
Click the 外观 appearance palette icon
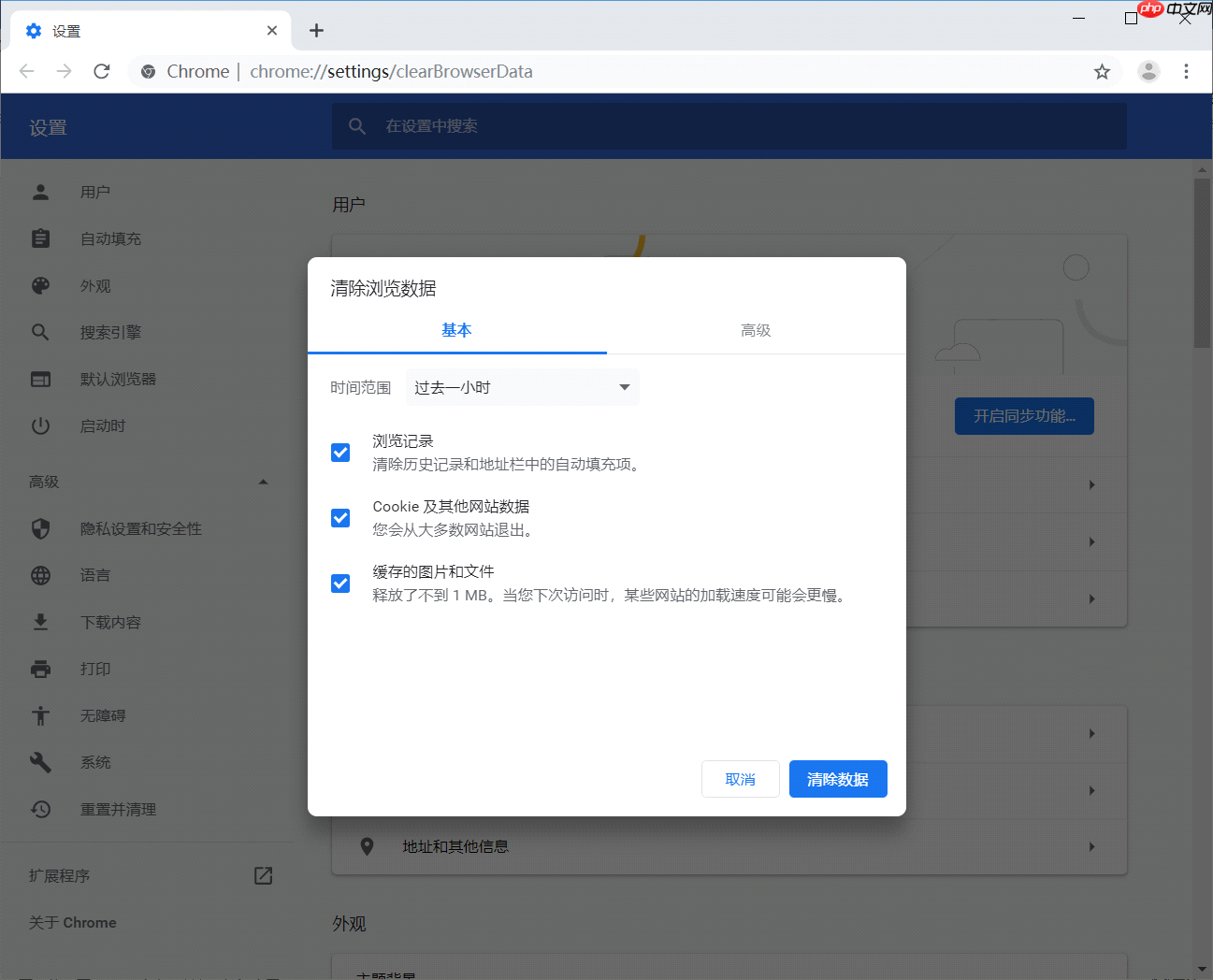40,285
